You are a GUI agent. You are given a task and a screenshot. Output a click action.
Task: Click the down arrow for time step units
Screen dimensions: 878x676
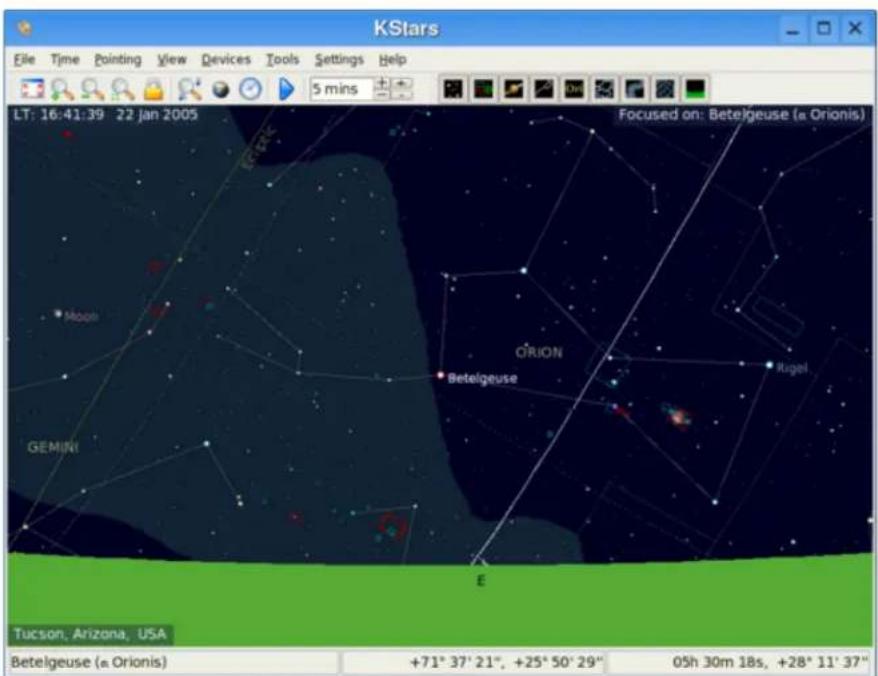pyautogui.click(x=401, y=95)
